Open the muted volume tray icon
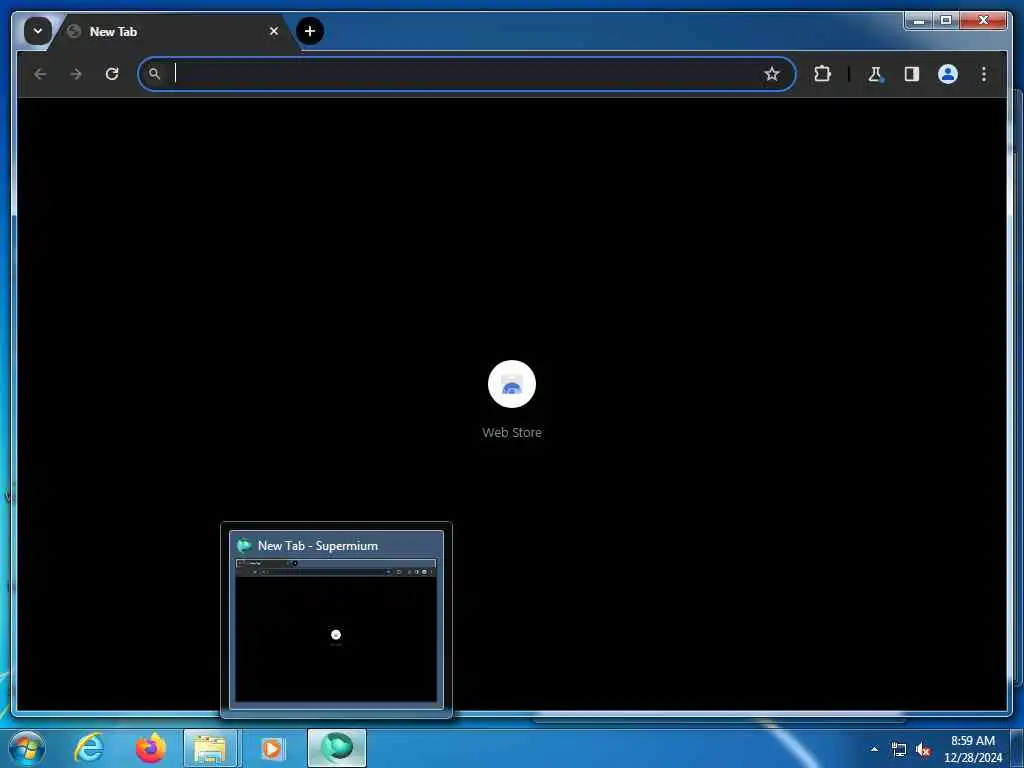This screenshot has height=768, width=1024. coord(923,750)
